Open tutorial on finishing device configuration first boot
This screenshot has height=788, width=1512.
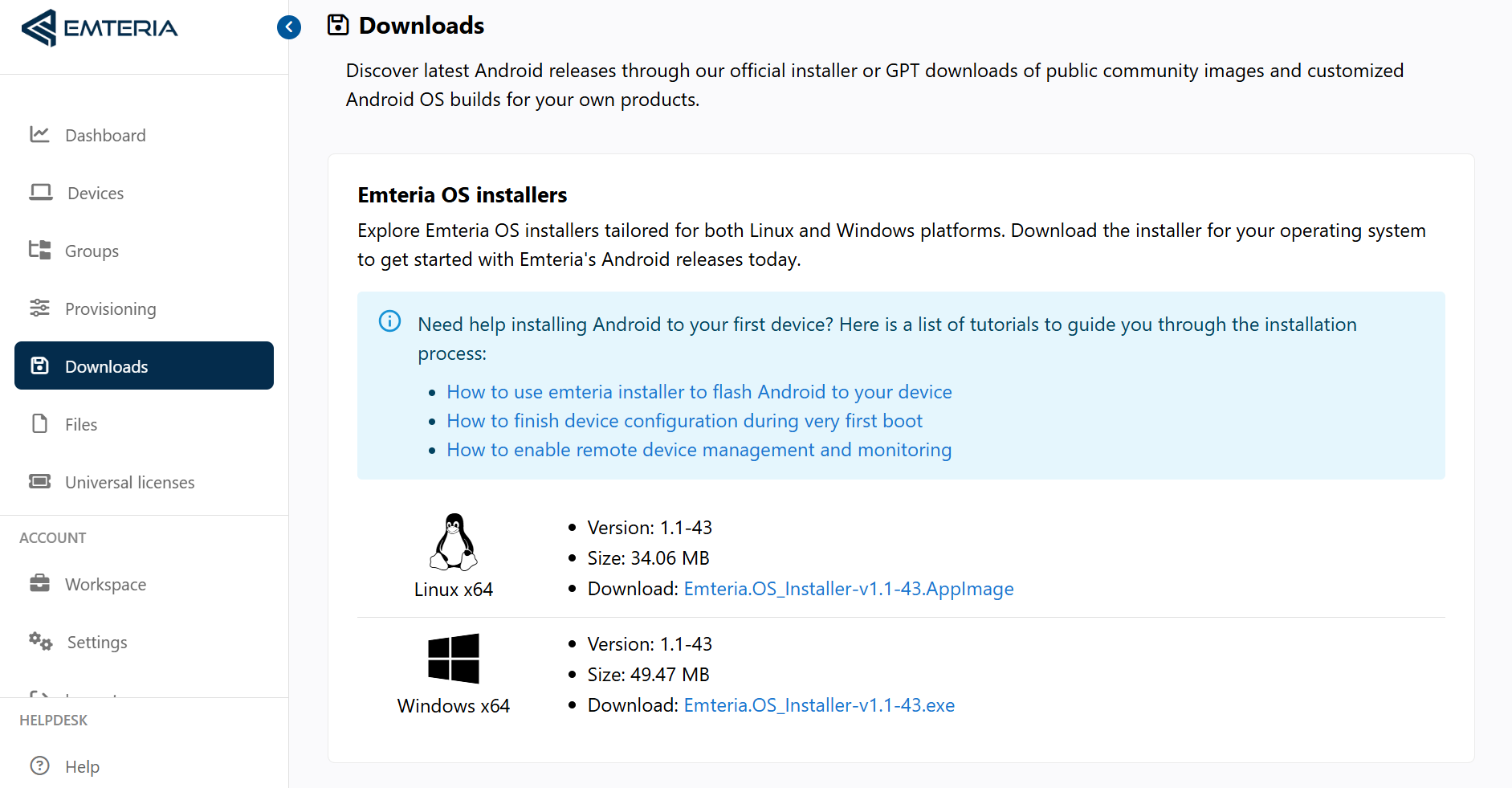685,421
